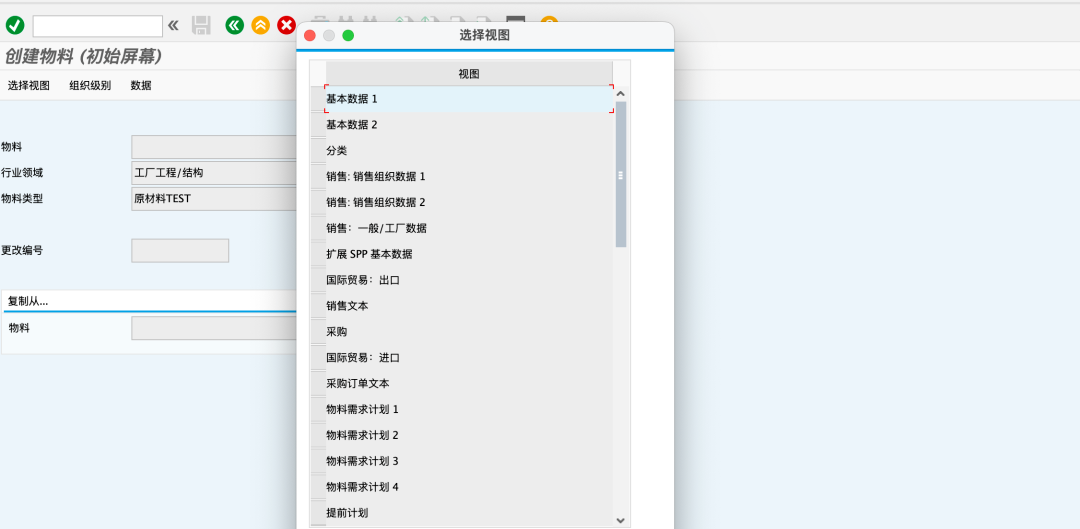Click the 数据 toolbar button
1080x529 pixels.
coord(141,86)
